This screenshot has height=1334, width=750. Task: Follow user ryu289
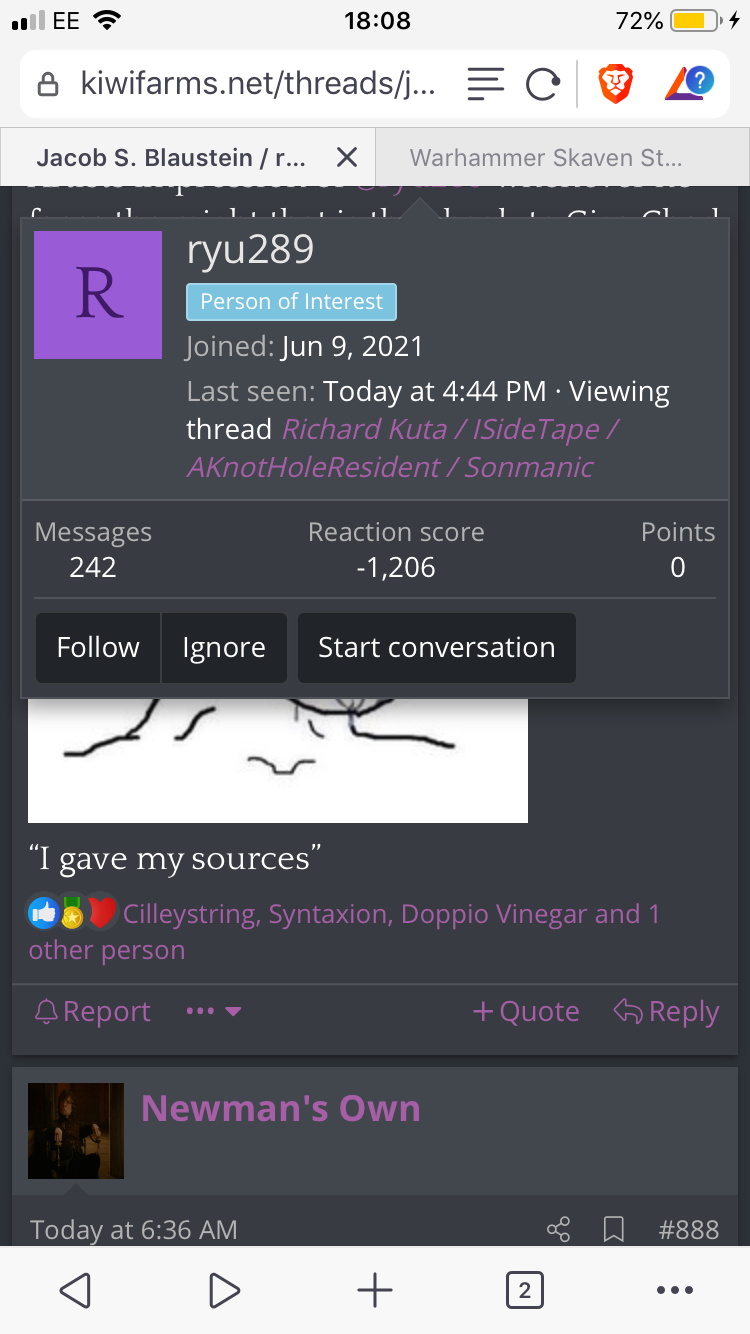click(x=98, y=648)
